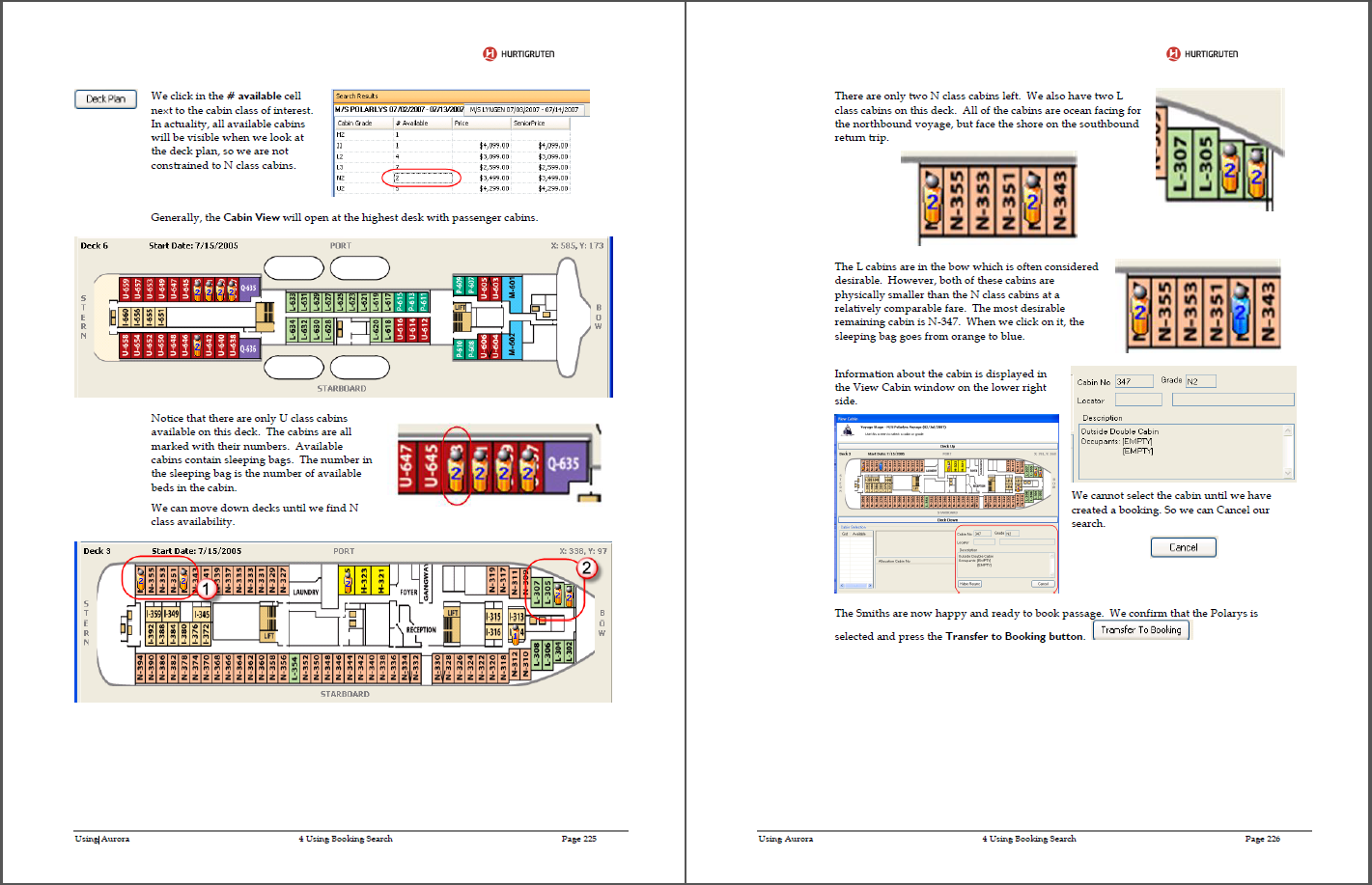Click green cabin L-354 on Deck 3
The height and width of the screenshot is (885, 1372).
(294, 668)
